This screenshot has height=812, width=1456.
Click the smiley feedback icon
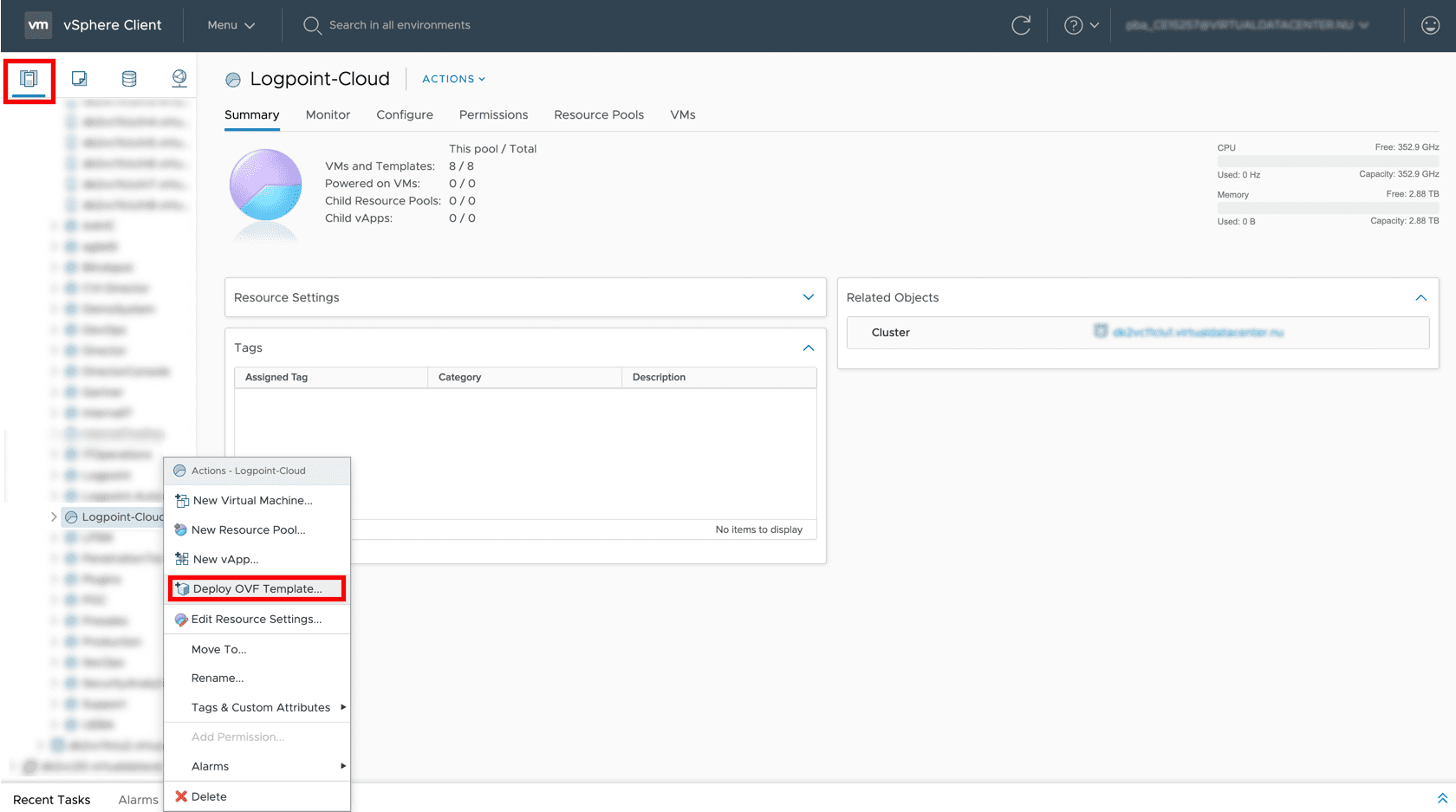(x=1430, y=25)
